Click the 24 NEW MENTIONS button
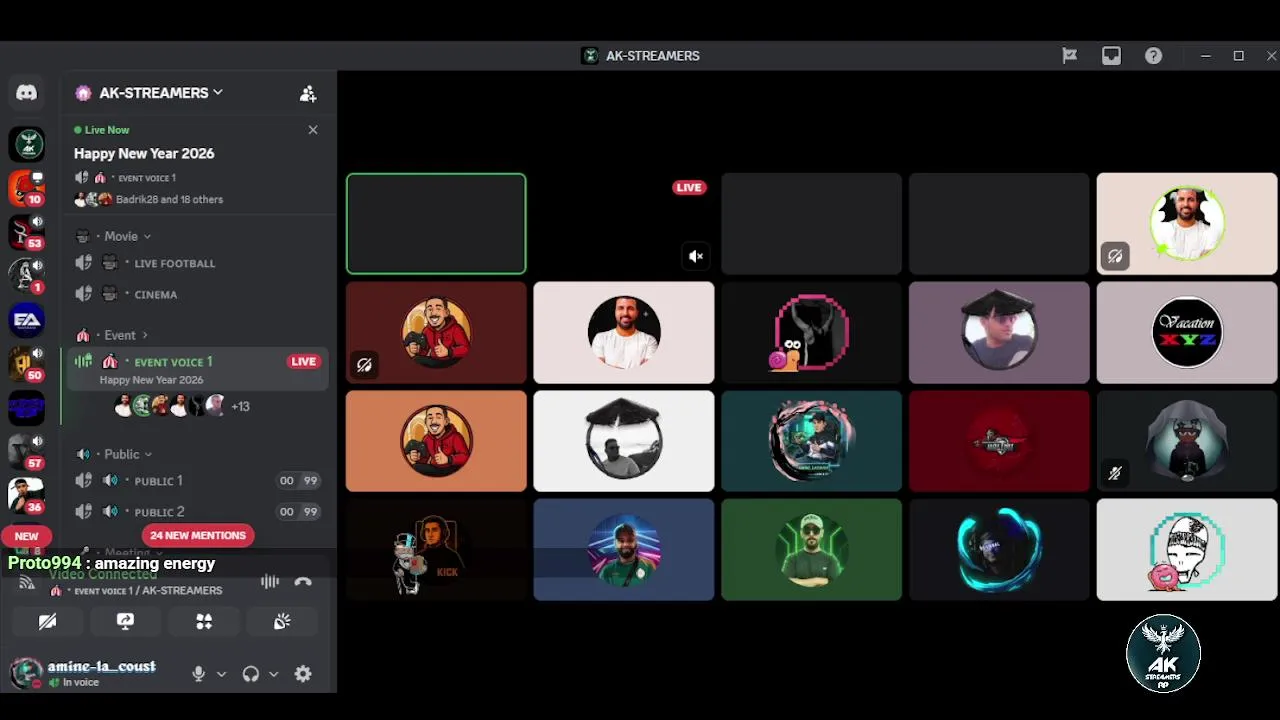This screenshot has width=1280, height=720. tap(198, 535)
